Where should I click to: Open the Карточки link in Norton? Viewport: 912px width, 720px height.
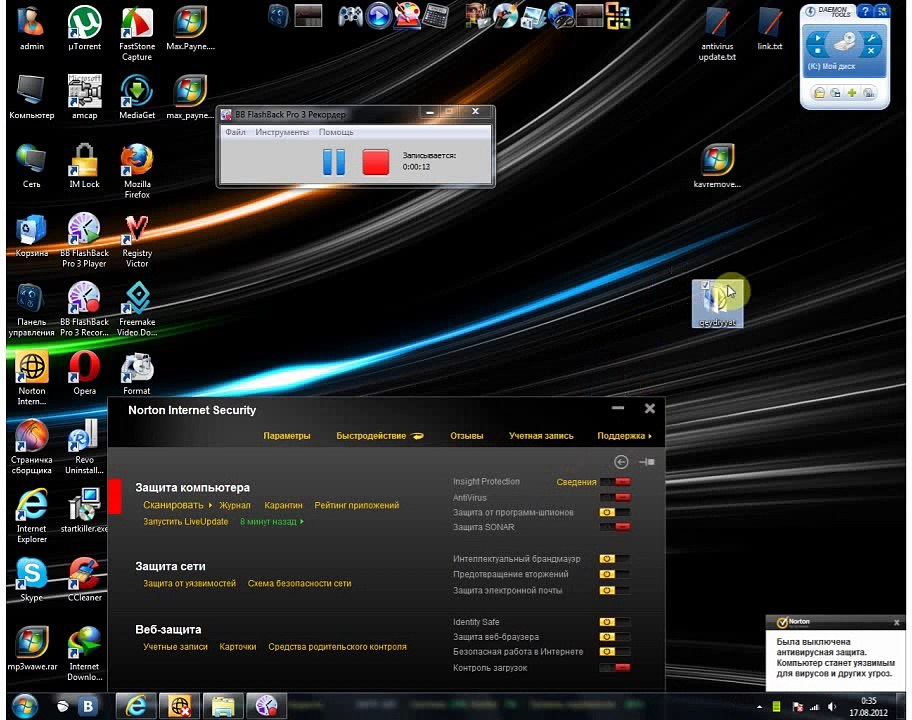[238, 647]
